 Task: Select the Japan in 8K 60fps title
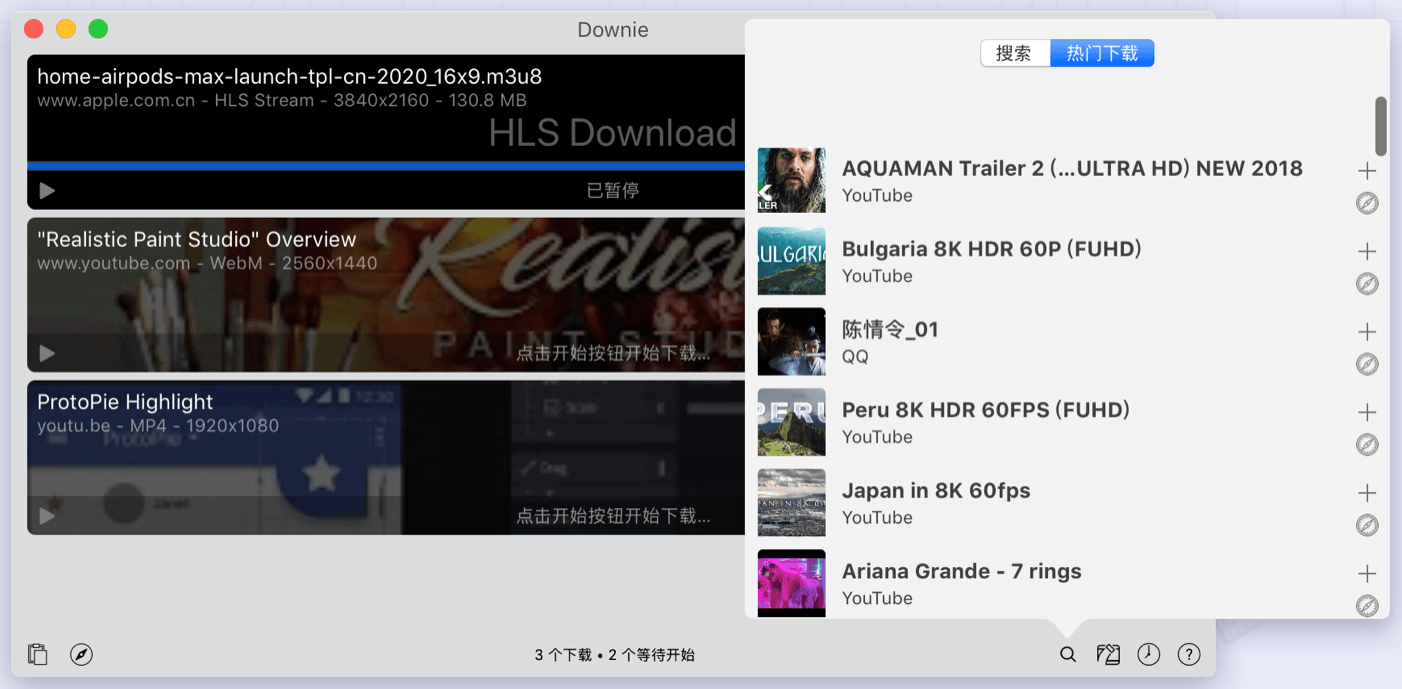936,490
